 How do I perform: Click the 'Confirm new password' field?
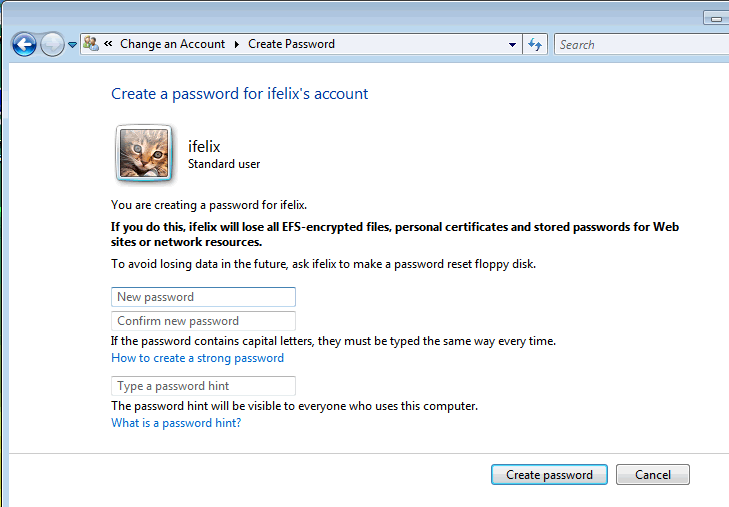[203, 321]
